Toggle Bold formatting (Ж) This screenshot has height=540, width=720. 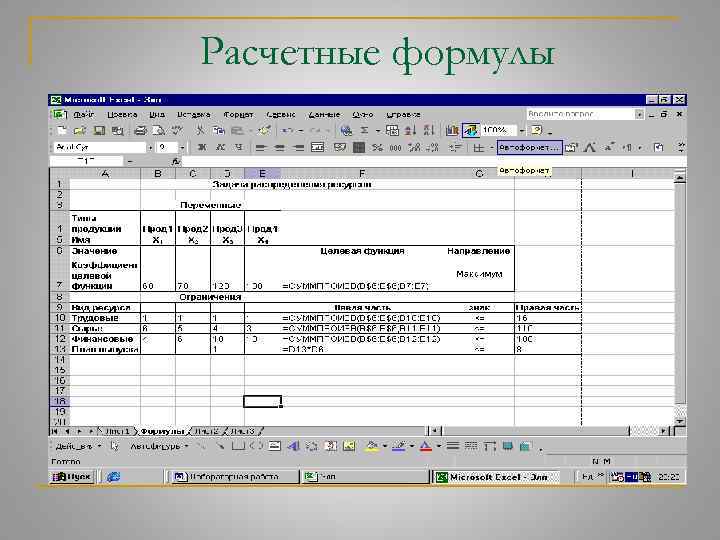202,147
